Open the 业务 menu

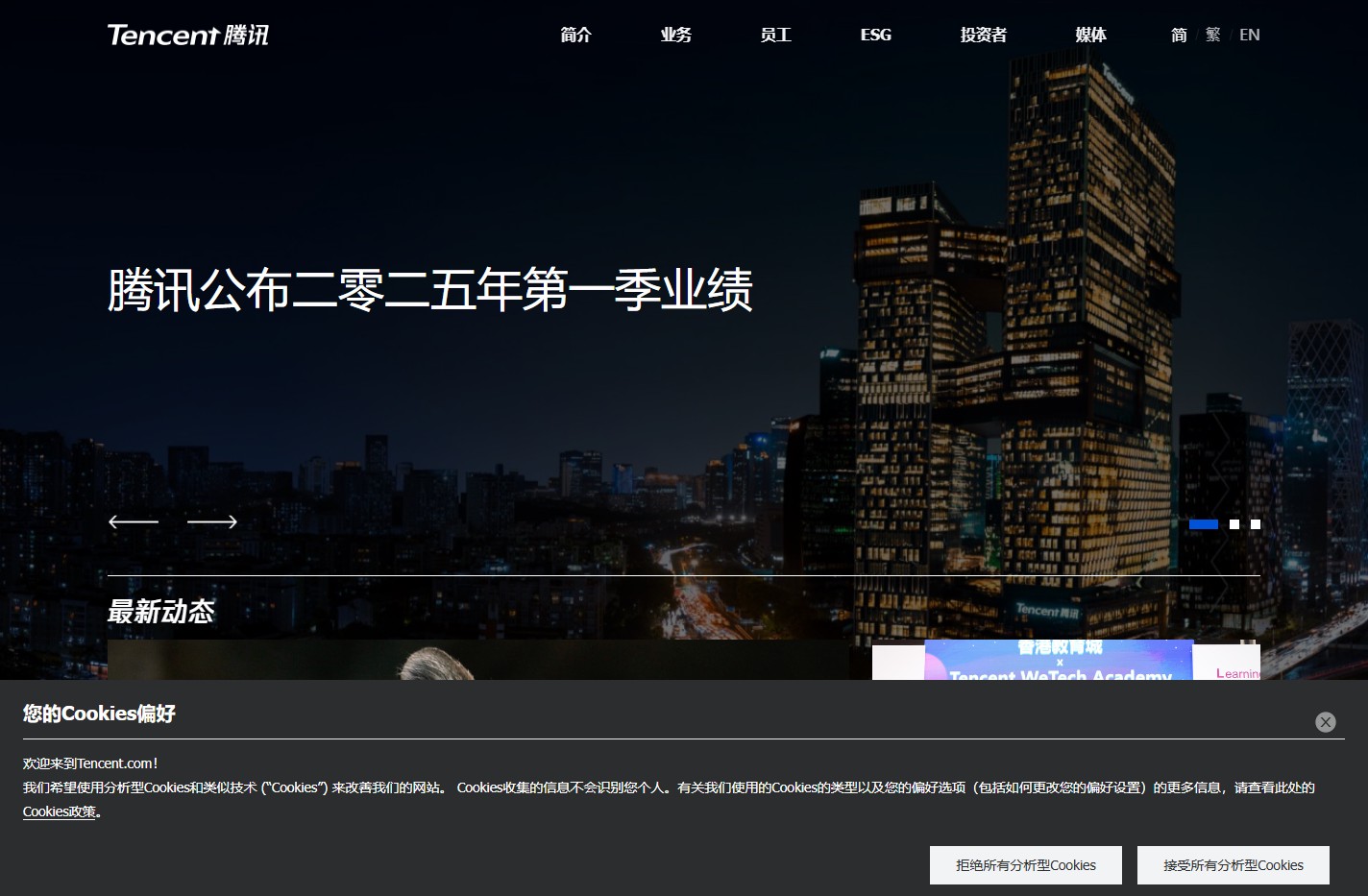point(676,35)
